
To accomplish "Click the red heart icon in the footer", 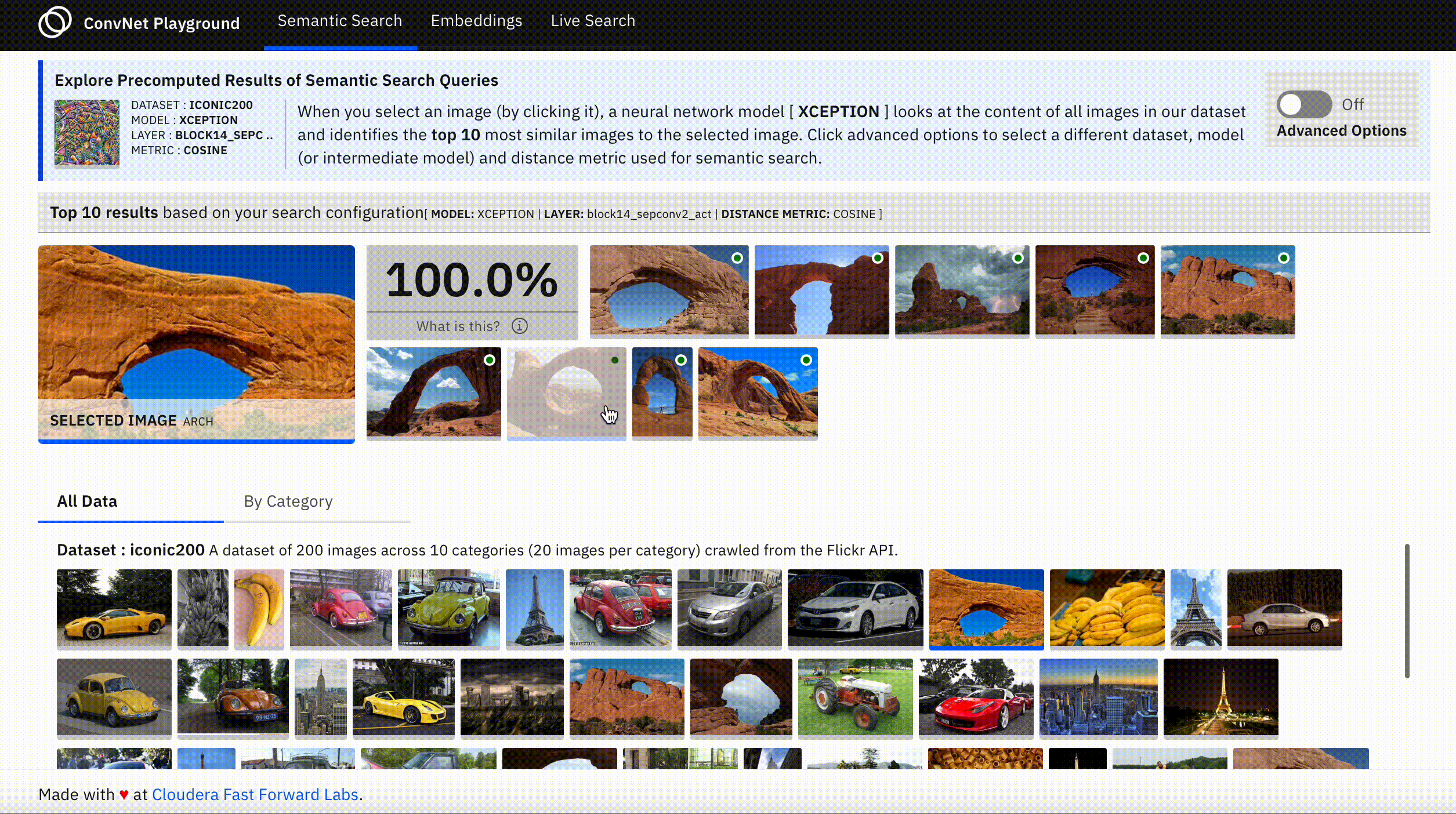I will tap(124, 794).
